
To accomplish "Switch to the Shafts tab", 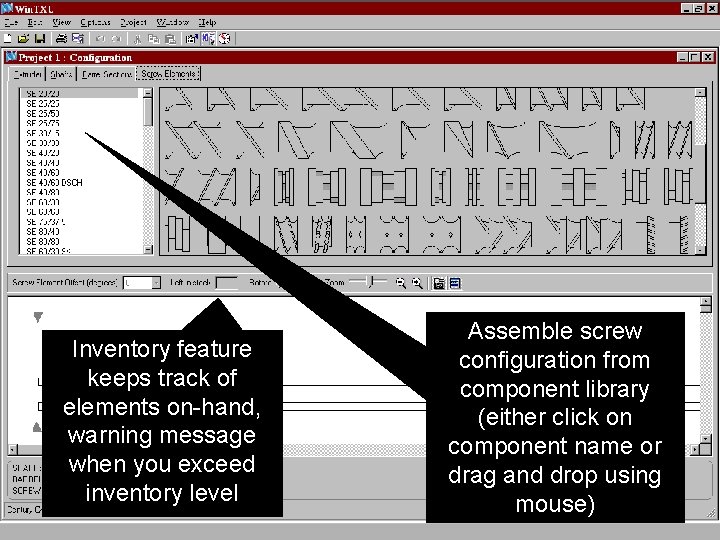I will pos(61,74).
